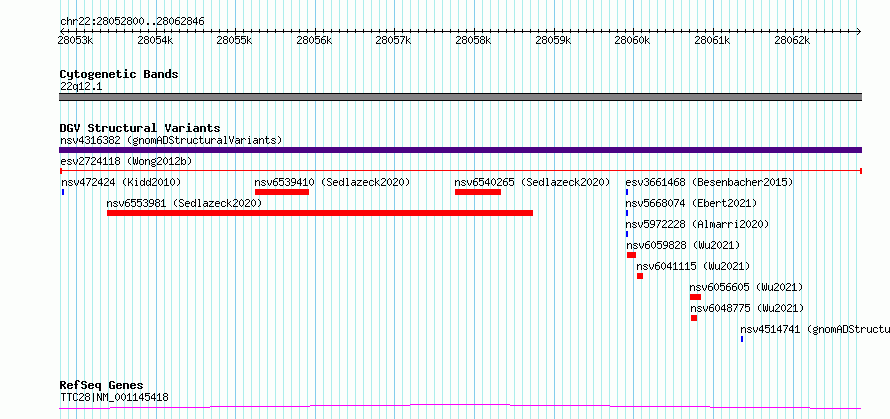This screenshot has width=890, height=419.
Task: Open nsv5972228 (Almarri2020) label
Action: click(x=697, y=224)
